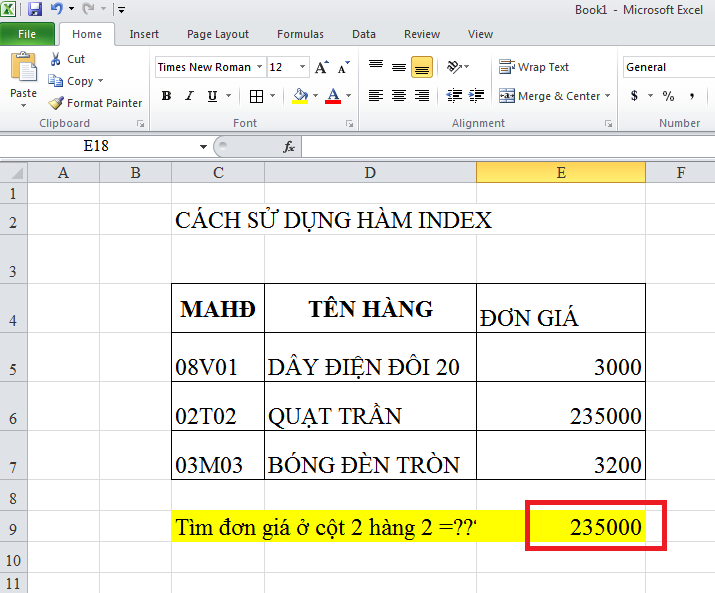This screenshot has height=593, width=715.
Task: Click the Orientation text angle icon
Action: tap(454, 67)
